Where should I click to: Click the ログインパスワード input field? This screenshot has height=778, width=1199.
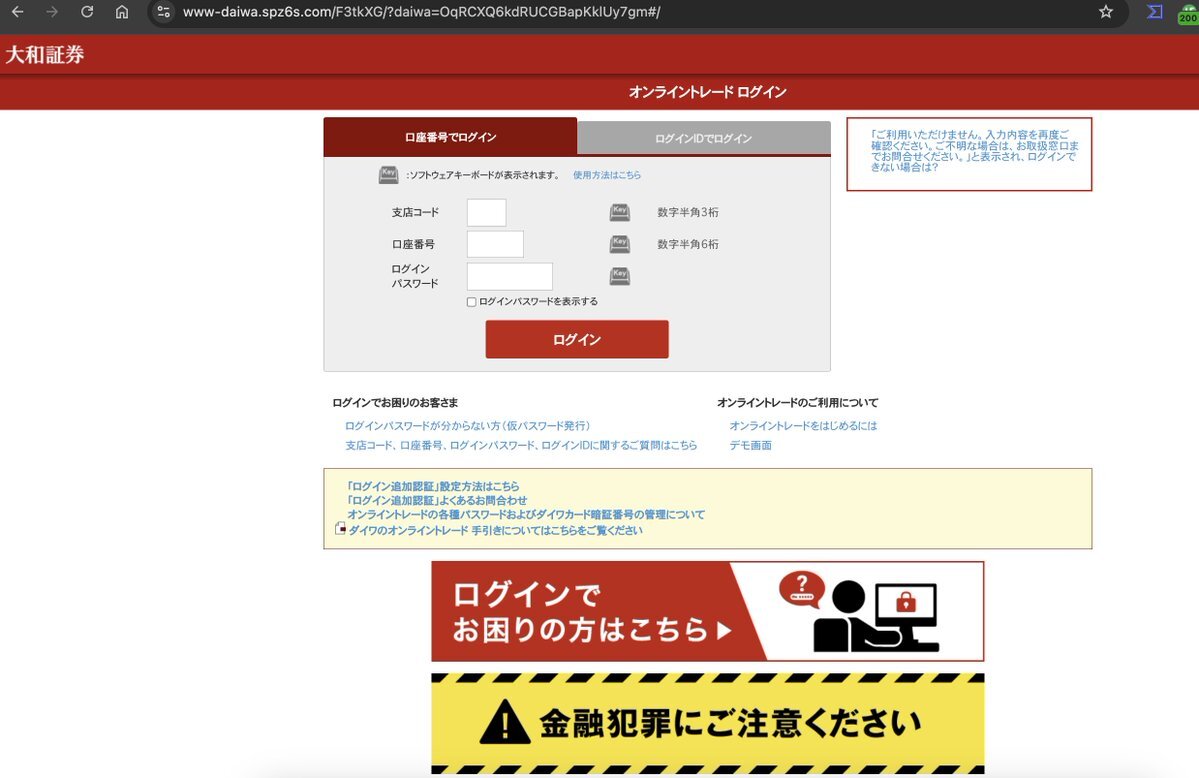[510, 276]
